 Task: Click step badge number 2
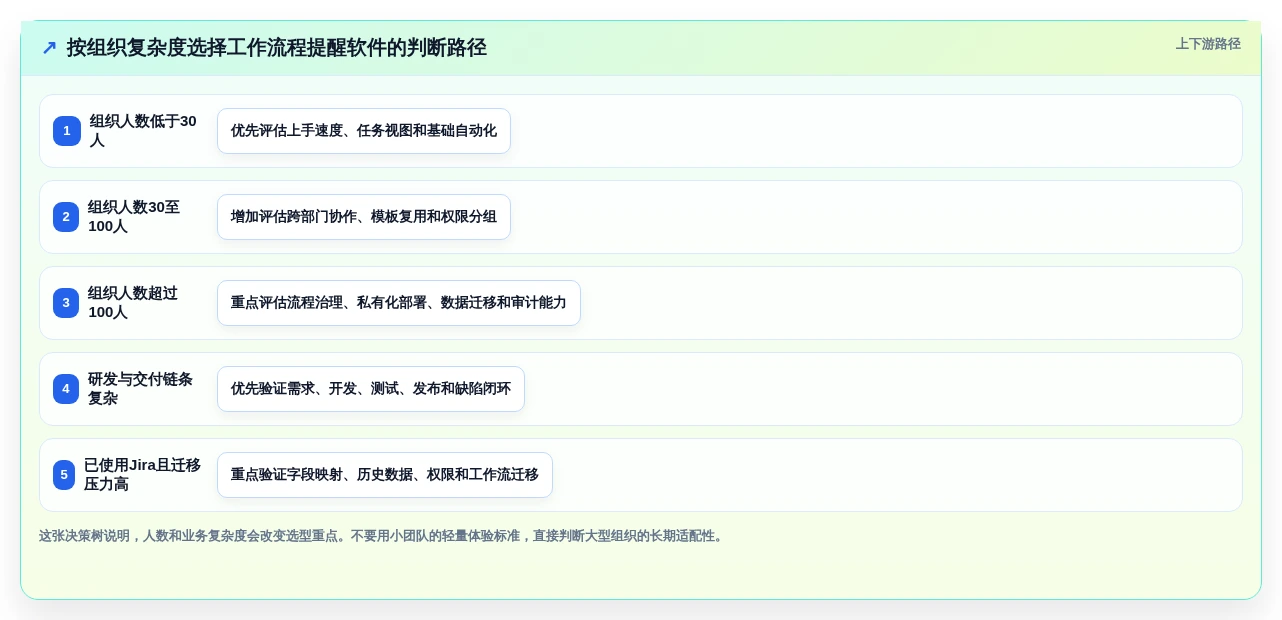pos(66,217)
